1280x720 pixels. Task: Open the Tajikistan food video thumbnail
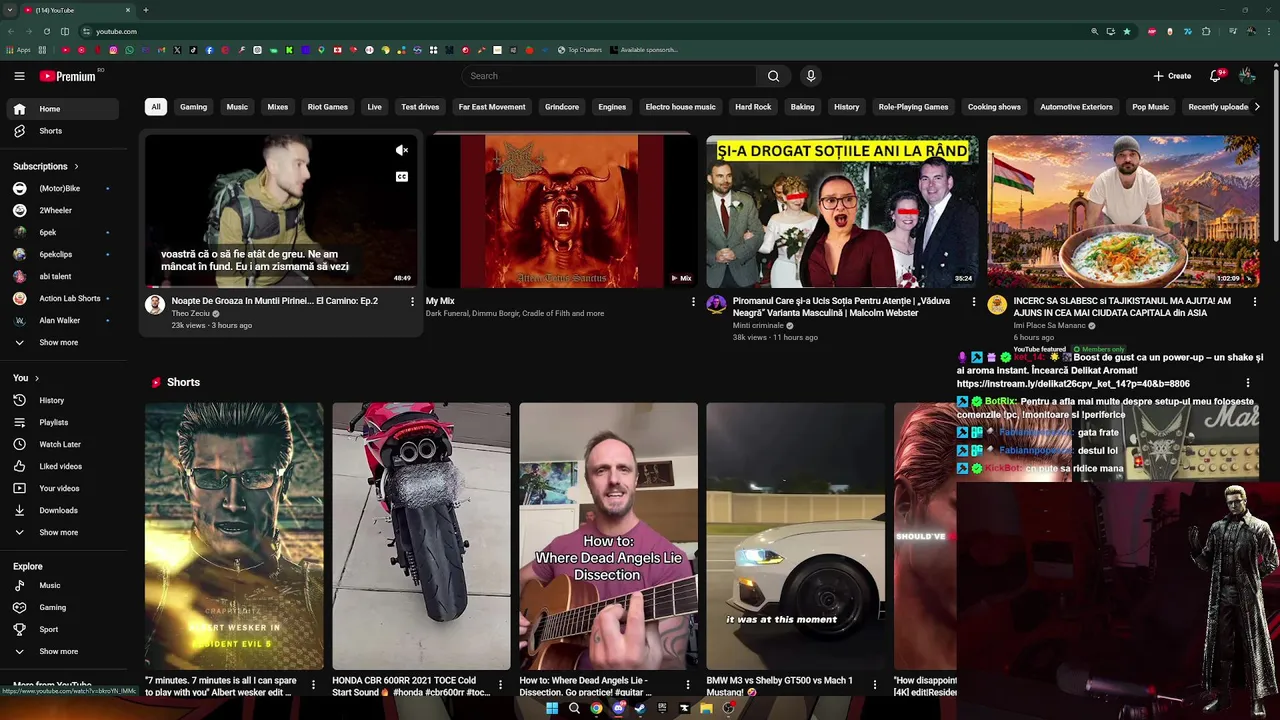click(x=1123, y=211)
